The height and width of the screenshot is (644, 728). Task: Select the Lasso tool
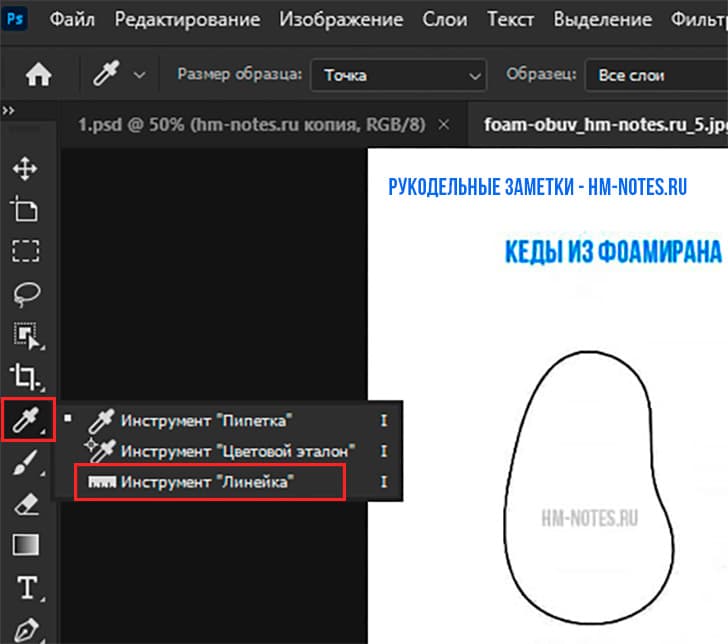click(x=24, y=292)
